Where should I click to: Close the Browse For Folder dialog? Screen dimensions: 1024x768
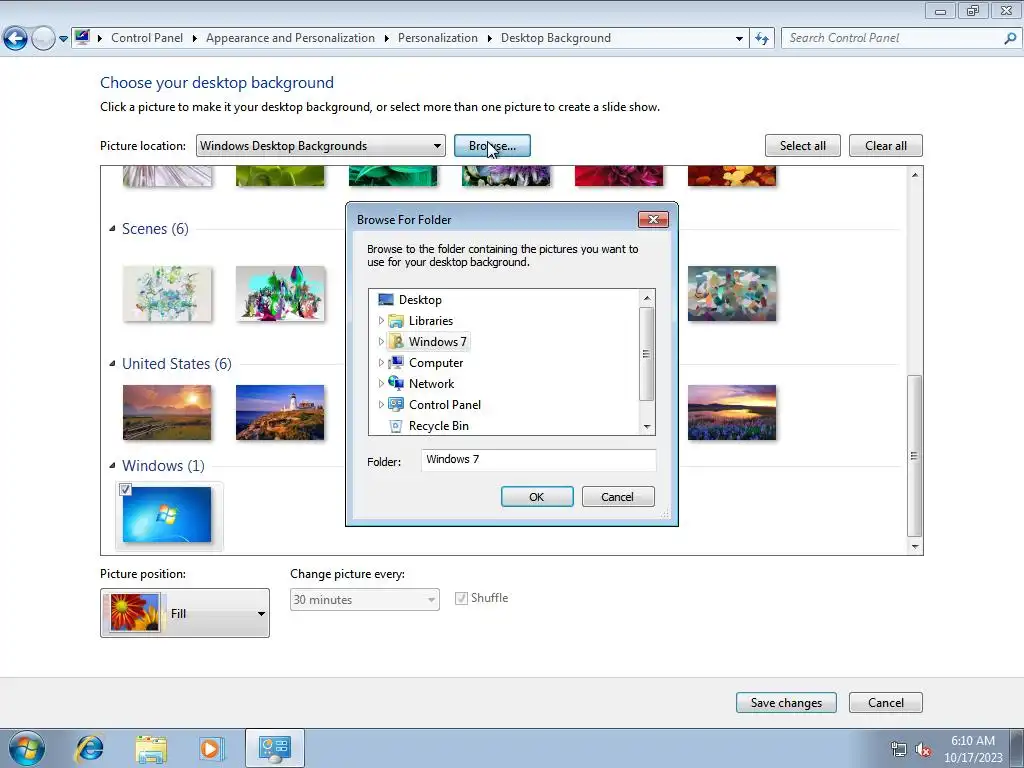[653, 219]
